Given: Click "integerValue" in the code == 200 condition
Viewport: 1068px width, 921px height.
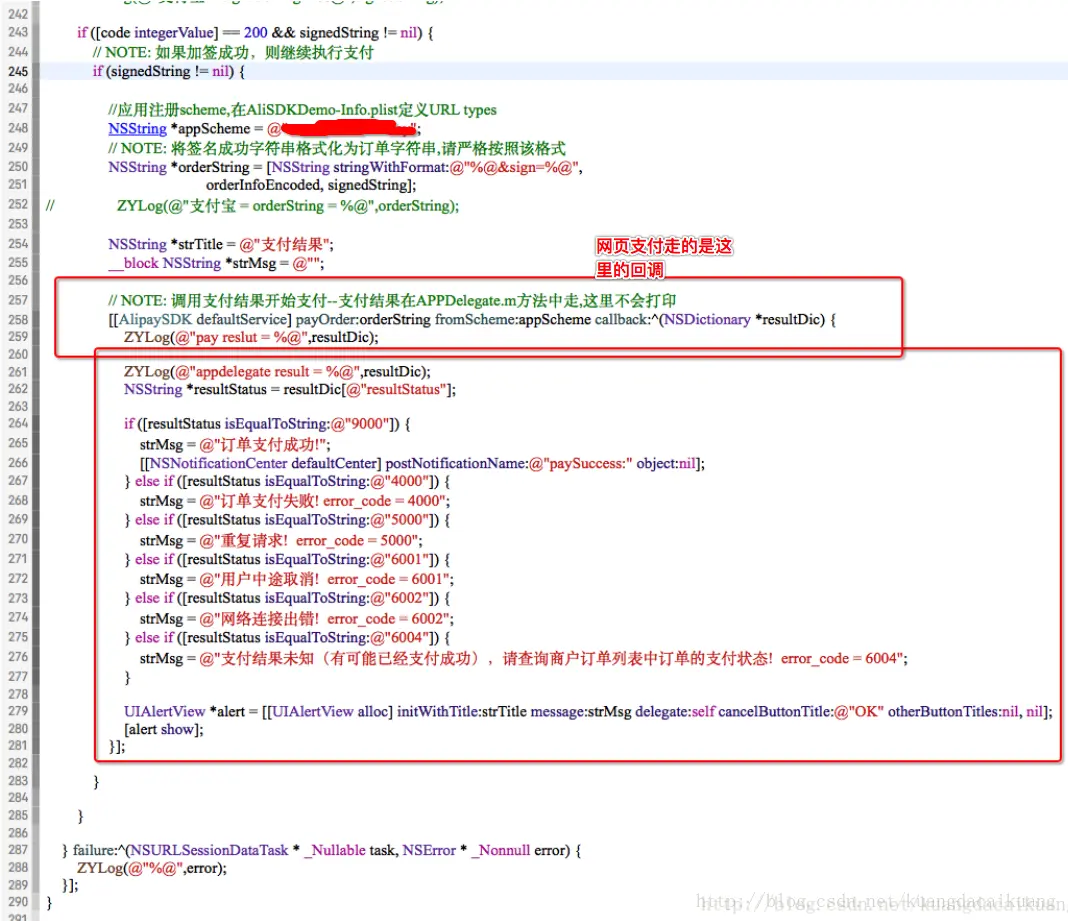Looking at the screenshot, I should pos(174,33).
